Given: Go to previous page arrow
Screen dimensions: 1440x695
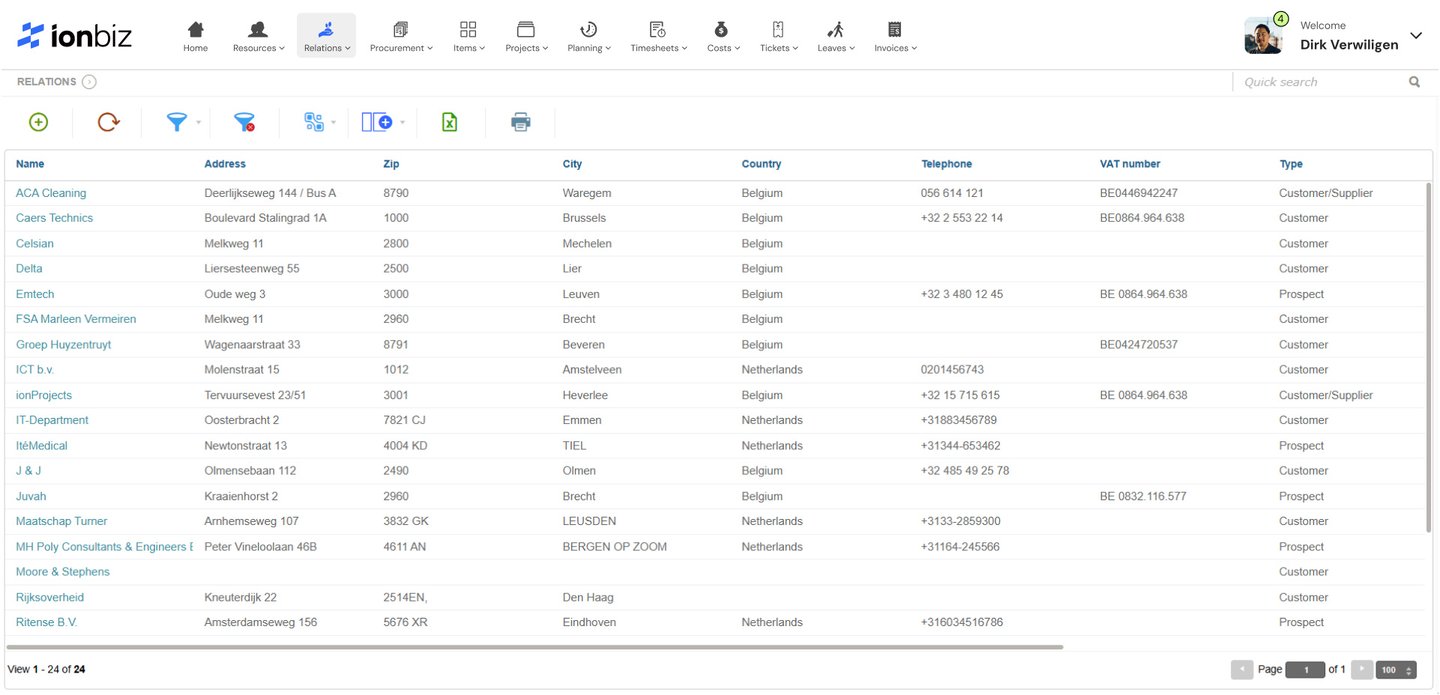Looking at the screenshot, I should tap(1241, 670).
